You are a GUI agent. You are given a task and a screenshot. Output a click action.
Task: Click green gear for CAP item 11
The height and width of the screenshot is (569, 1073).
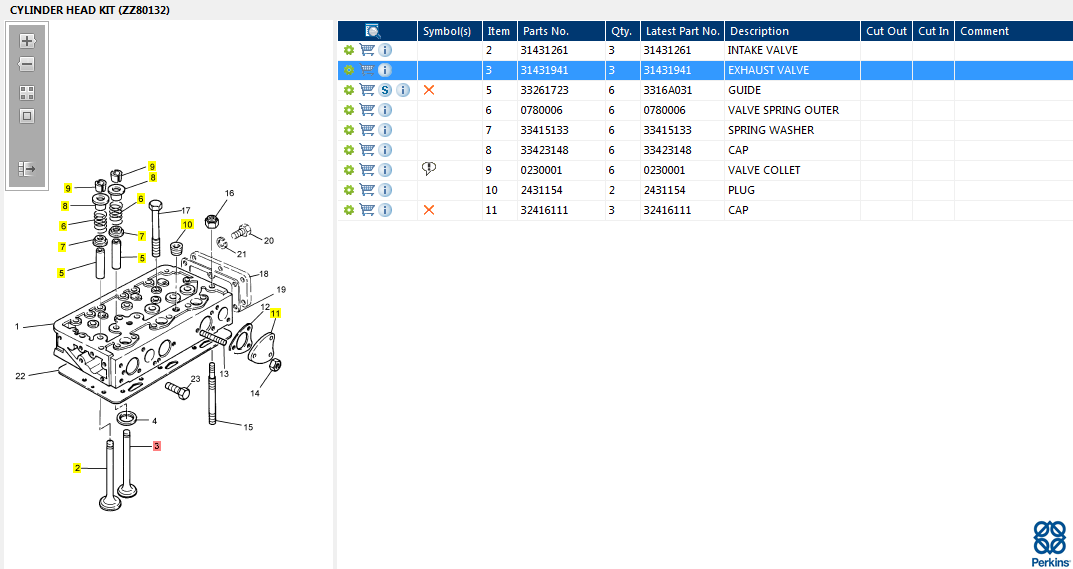[348, 210]
